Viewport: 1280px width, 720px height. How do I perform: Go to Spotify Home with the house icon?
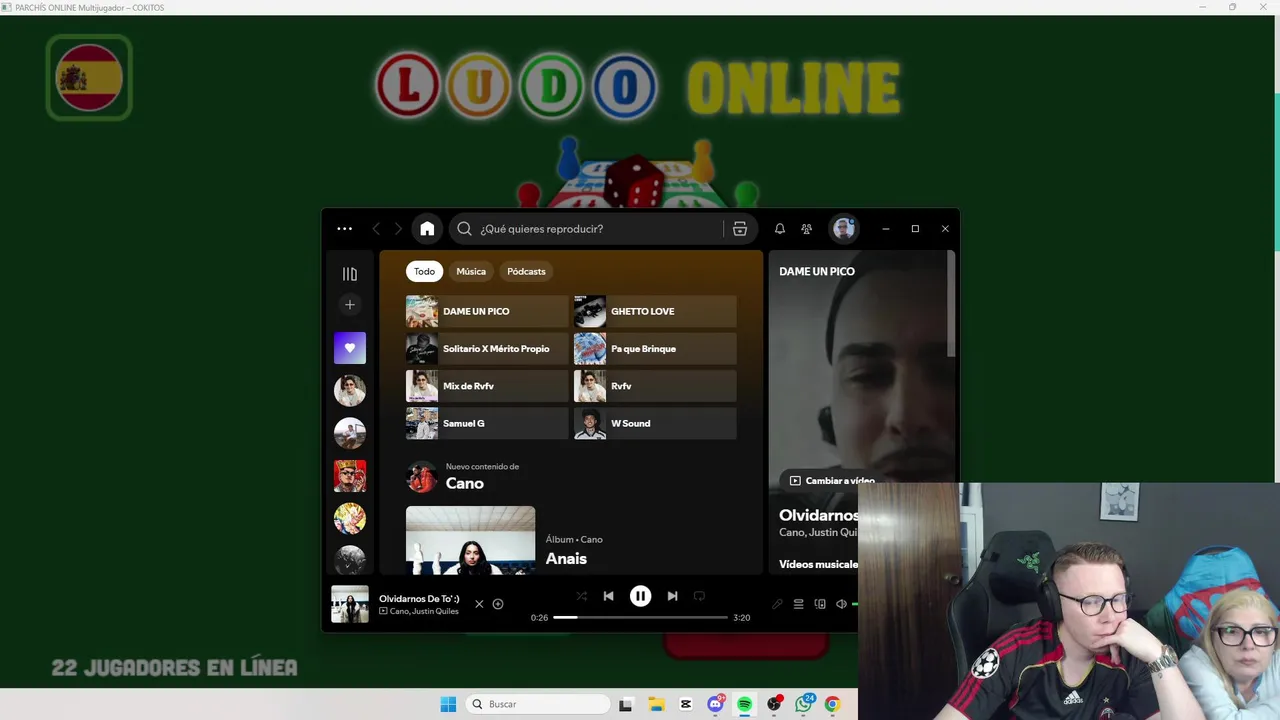point(427,229)
